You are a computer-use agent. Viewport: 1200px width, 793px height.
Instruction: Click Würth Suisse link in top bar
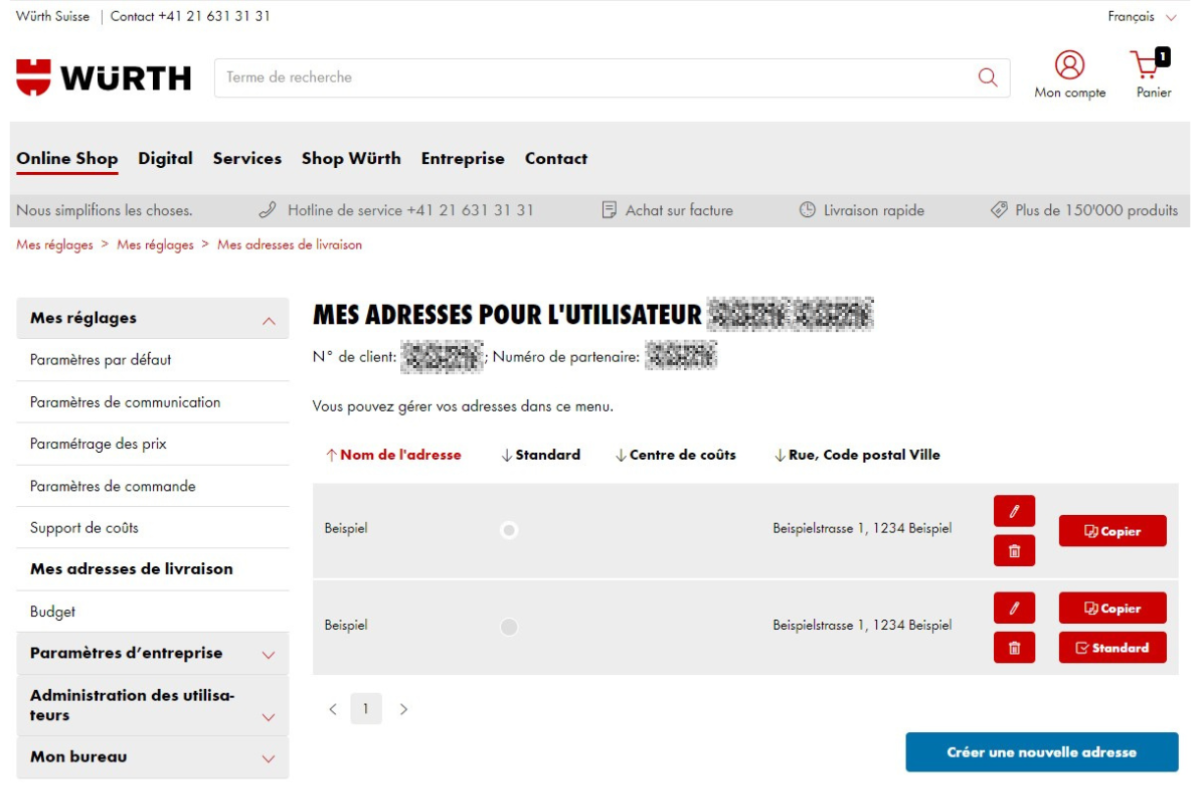click(52, 17)
